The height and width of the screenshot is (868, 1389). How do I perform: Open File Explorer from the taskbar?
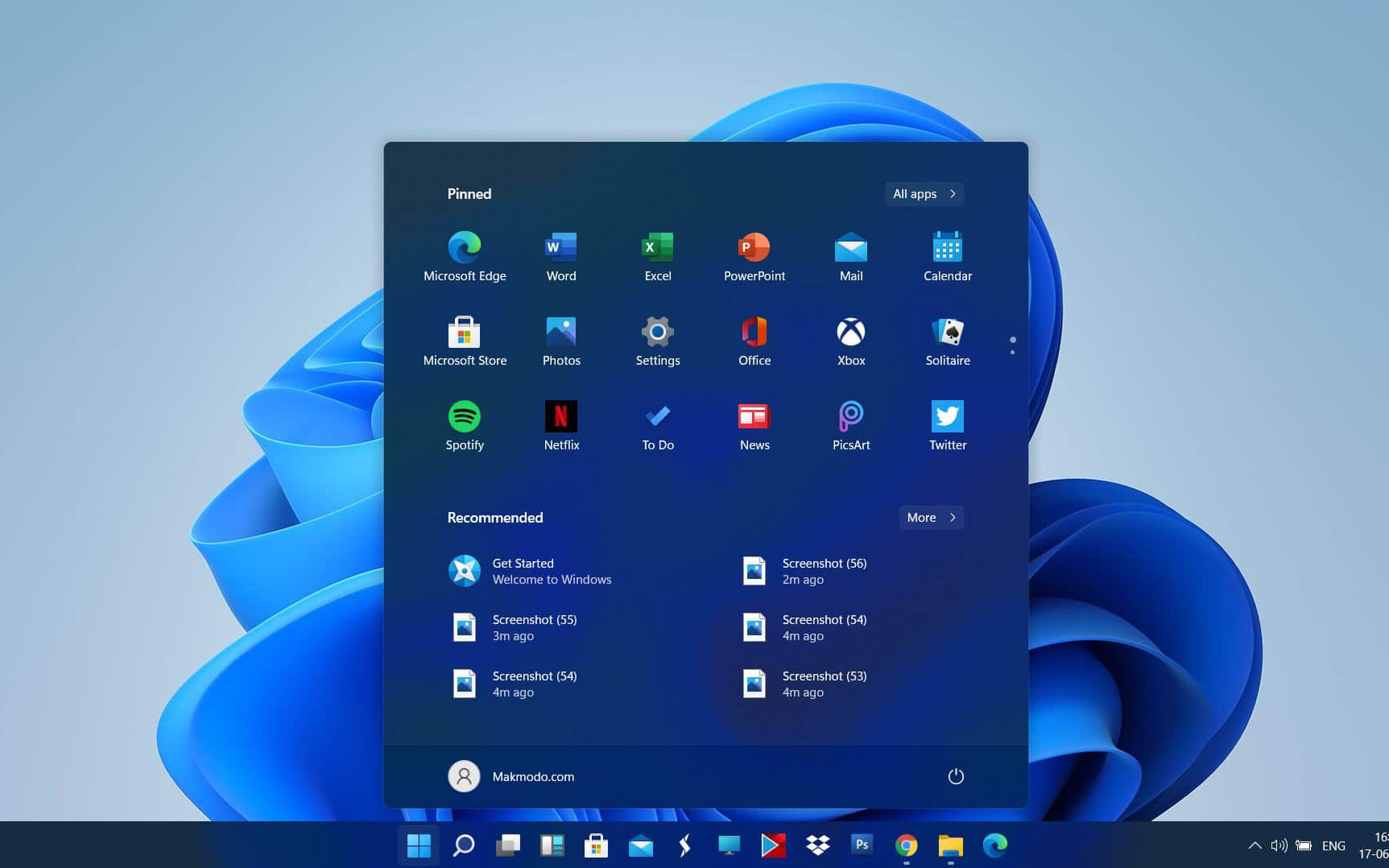[951, 845]
